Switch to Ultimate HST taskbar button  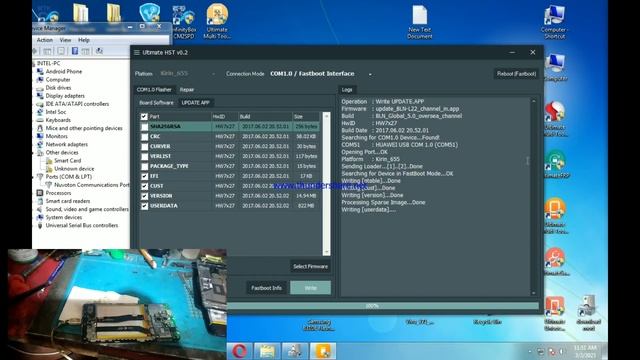point(323,351)
